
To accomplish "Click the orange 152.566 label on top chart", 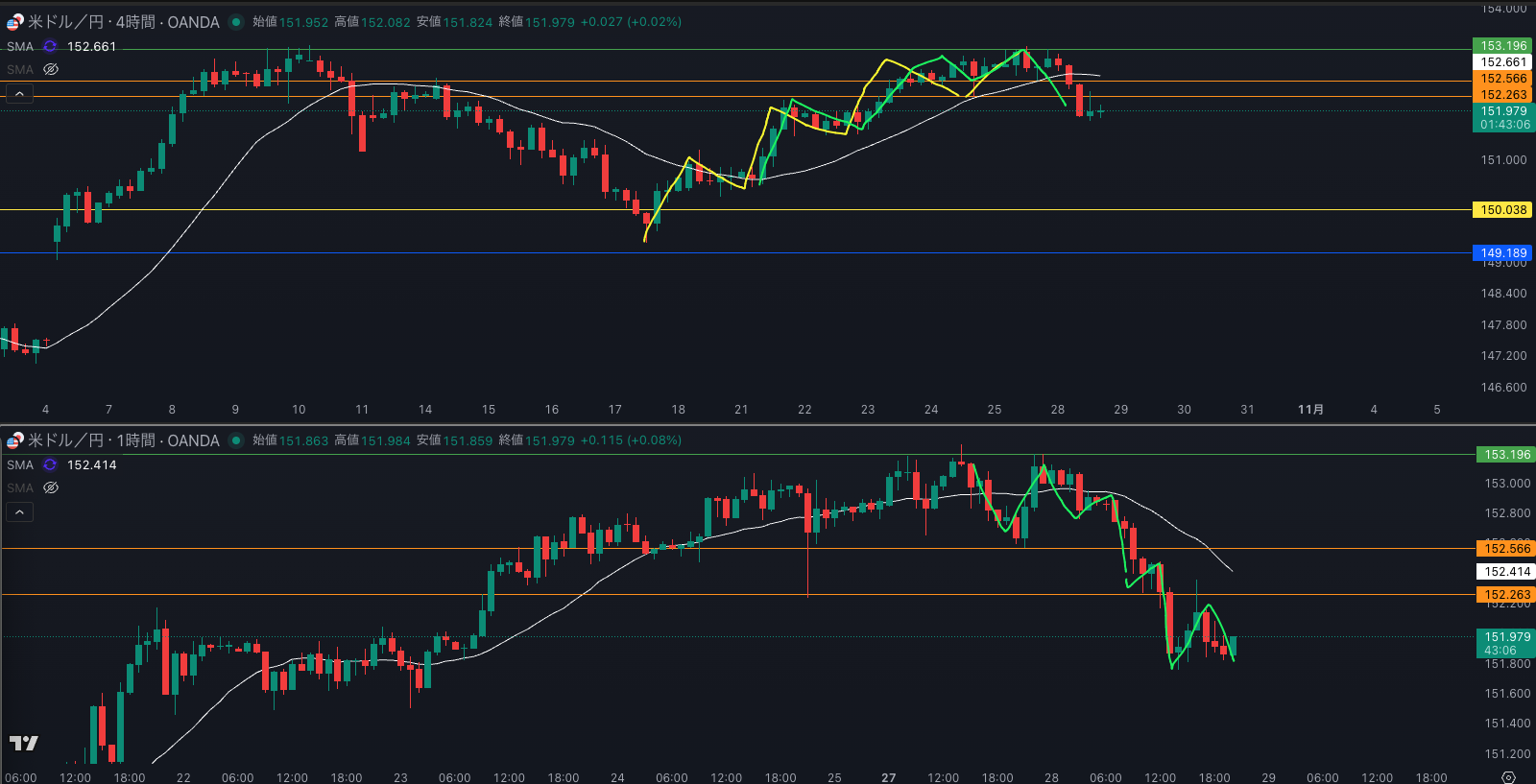I will click(1502, 79).
